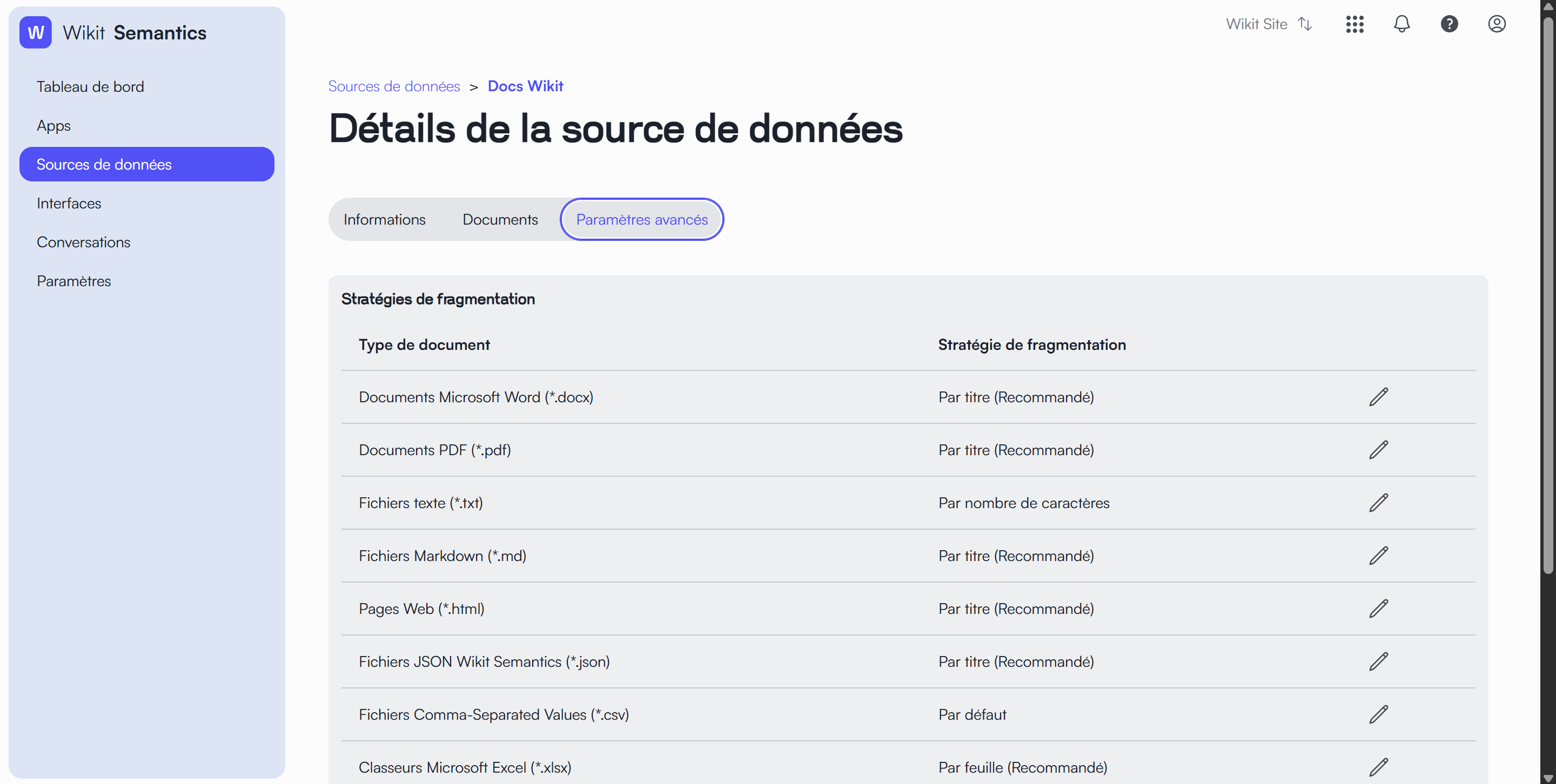Screen dimensions: 1556x784
Task: Select the Documents PDF (*.pdf) row label
Action: coord(435,450)
